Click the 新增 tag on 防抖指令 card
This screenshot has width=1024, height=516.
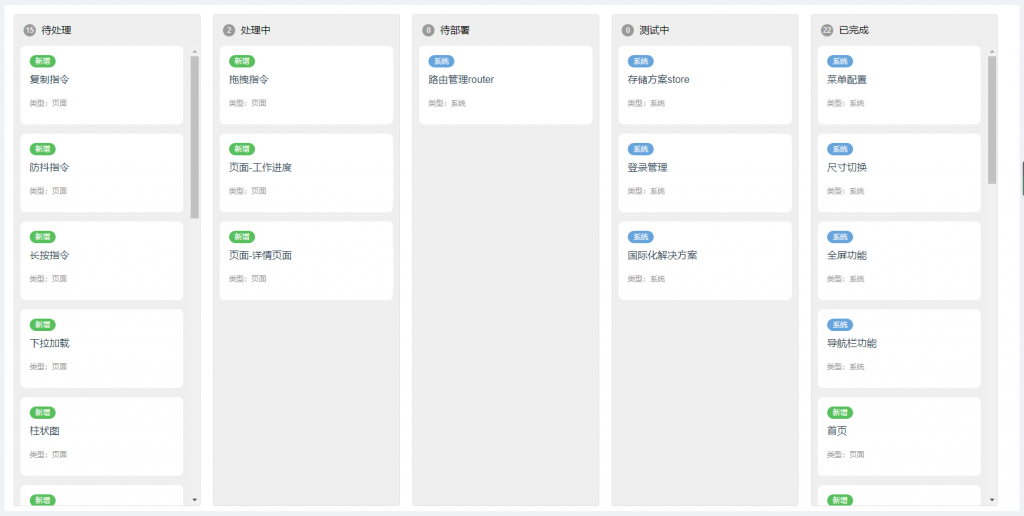42,149
